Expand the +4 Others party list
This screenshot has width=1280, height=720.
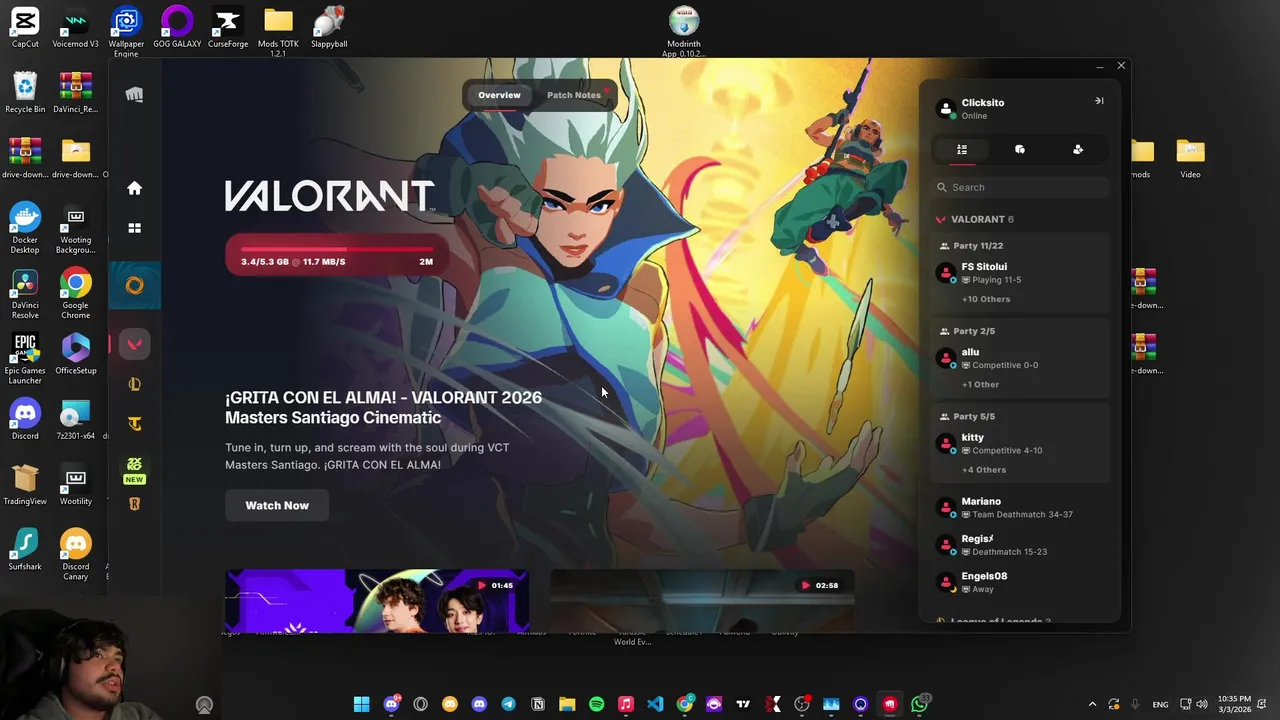coord(984,469)
